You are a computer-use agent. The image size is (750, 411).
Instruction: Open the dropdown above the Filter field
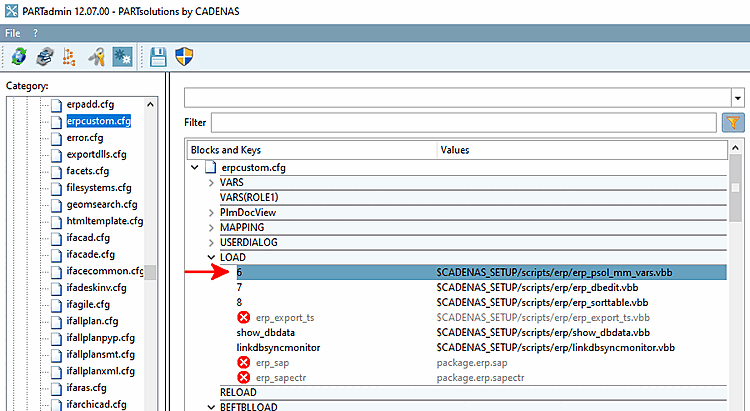[x=738, y=98]
